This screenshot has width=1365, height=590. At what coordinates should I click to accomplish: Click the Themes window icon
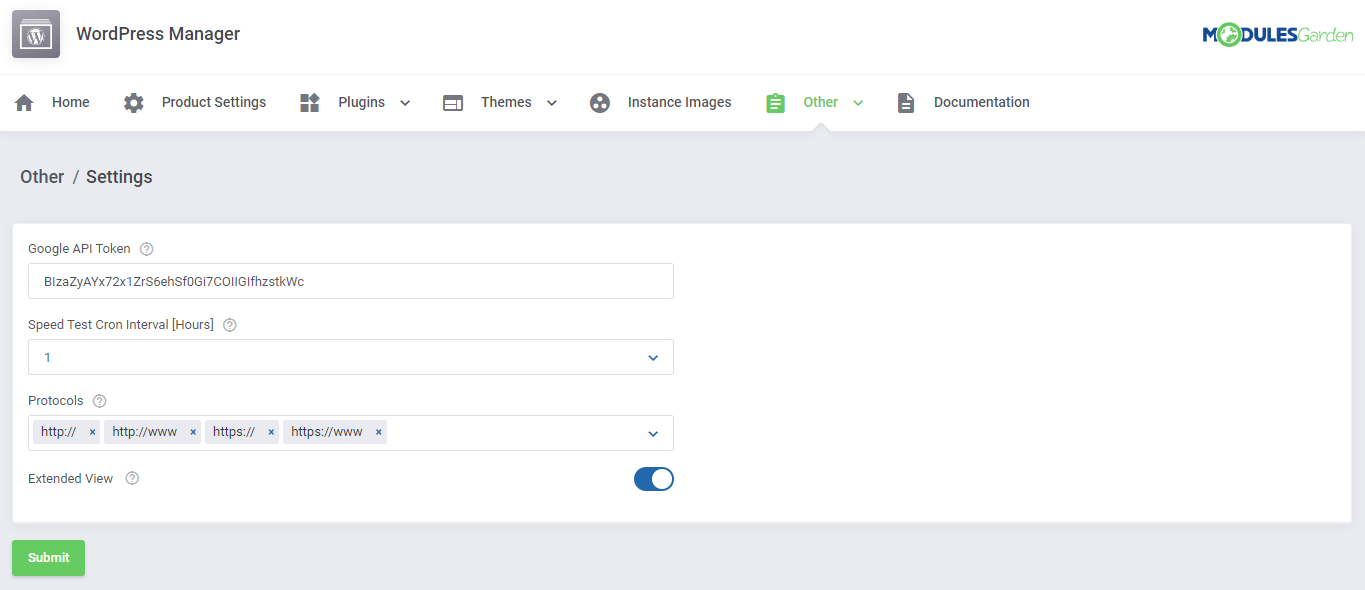(x=453, y=103)
